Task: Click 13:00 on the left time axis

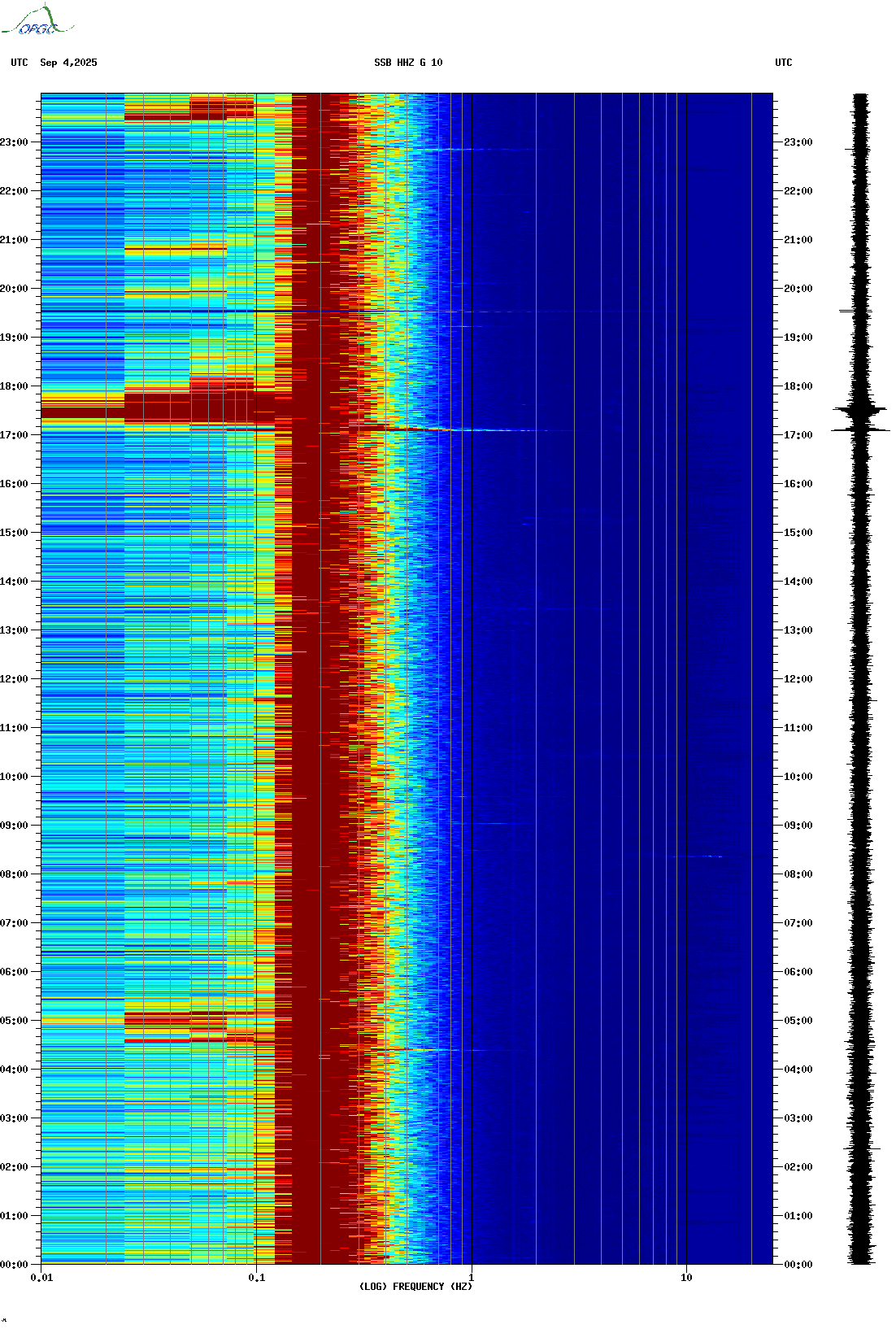Action: click(14, 630)
